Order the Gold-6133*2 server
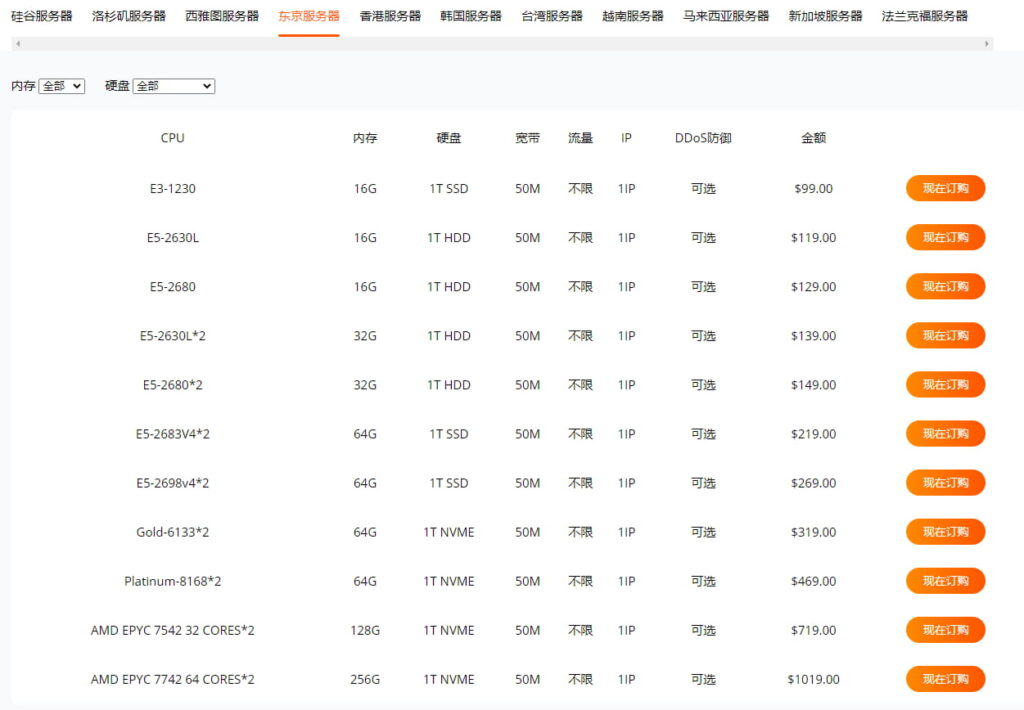 (x=945, y=531)
